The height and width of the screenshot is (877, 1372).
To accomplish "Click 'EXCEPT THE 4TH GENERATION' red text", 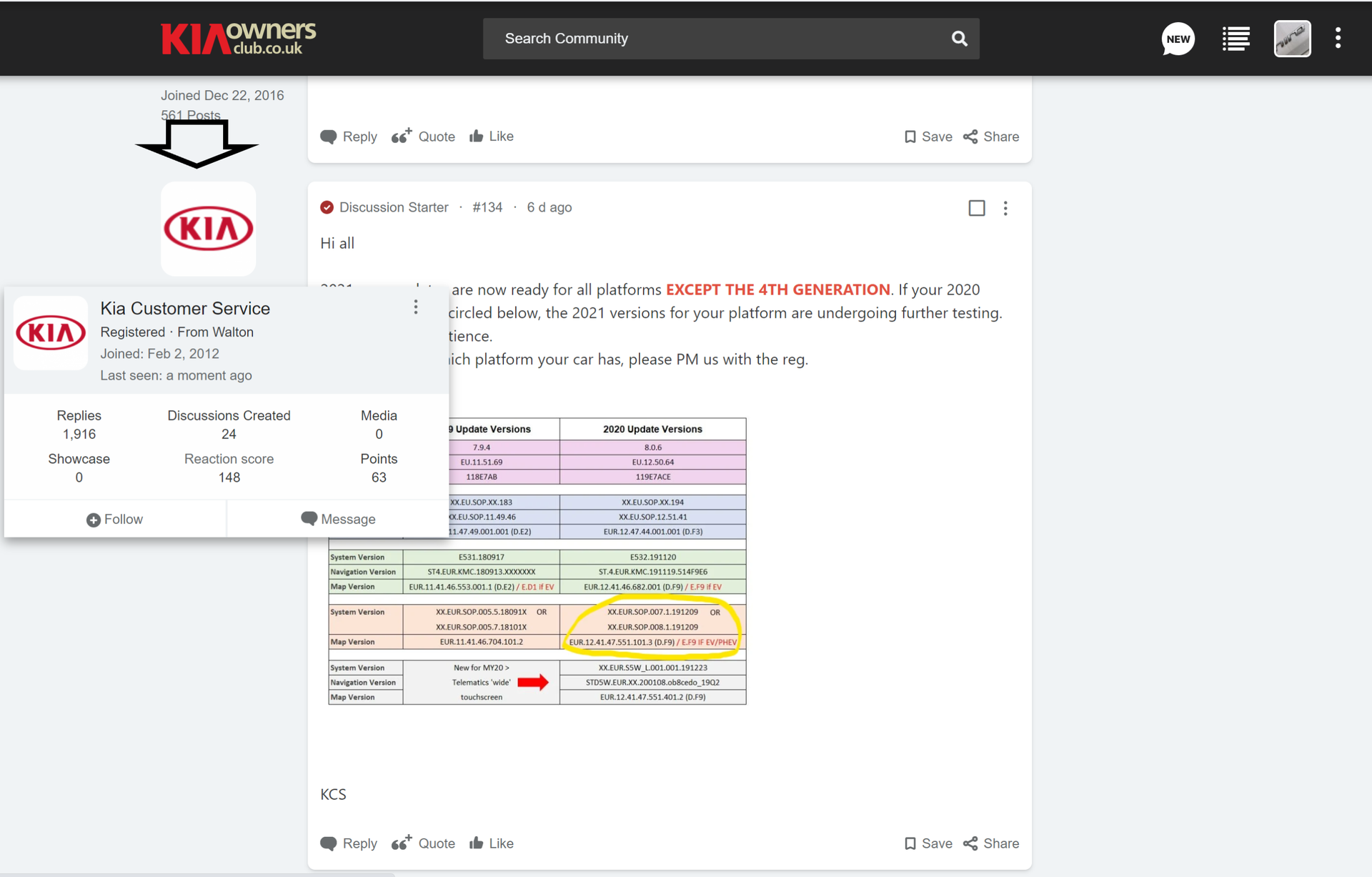I will [777, 289].
